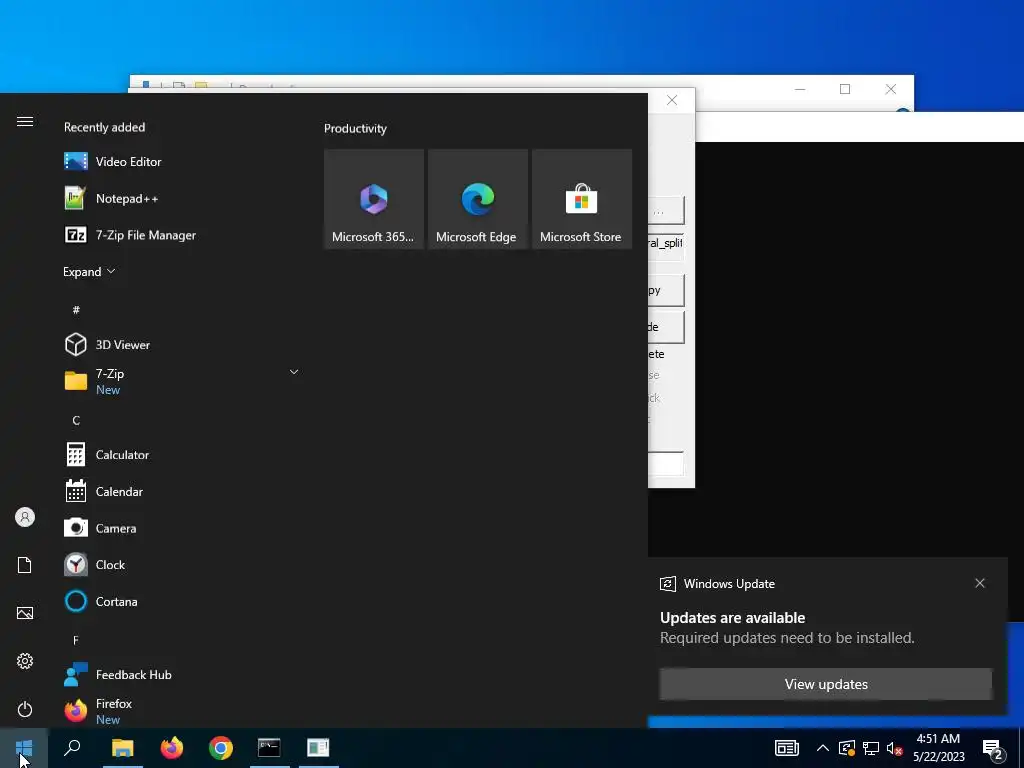Maximize the background Explorer window
The image size is (1024, 768).
[x=845, y=89]
